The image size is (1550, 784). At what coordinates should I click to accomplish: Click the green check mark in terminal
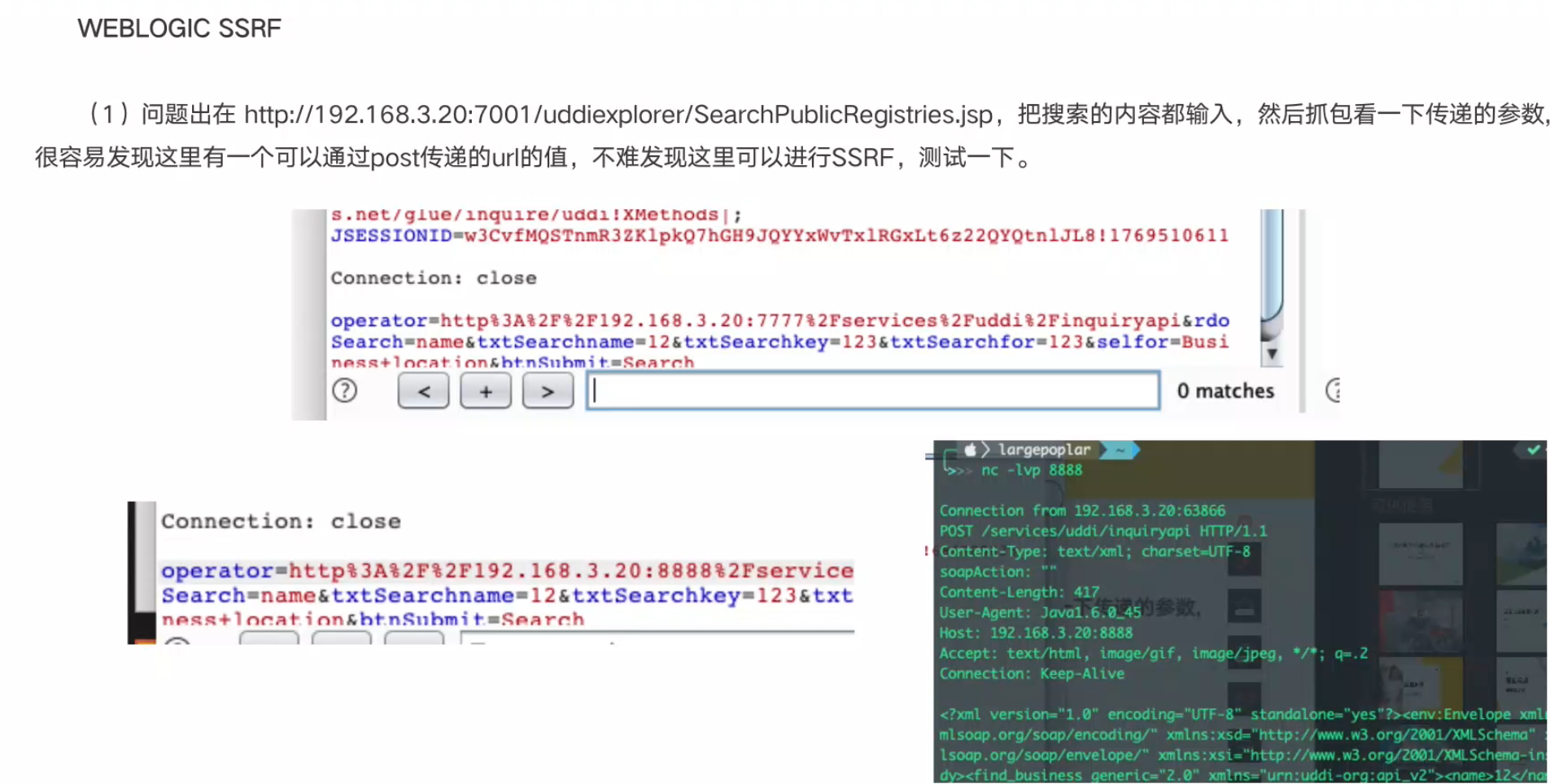click(1533, 449)
